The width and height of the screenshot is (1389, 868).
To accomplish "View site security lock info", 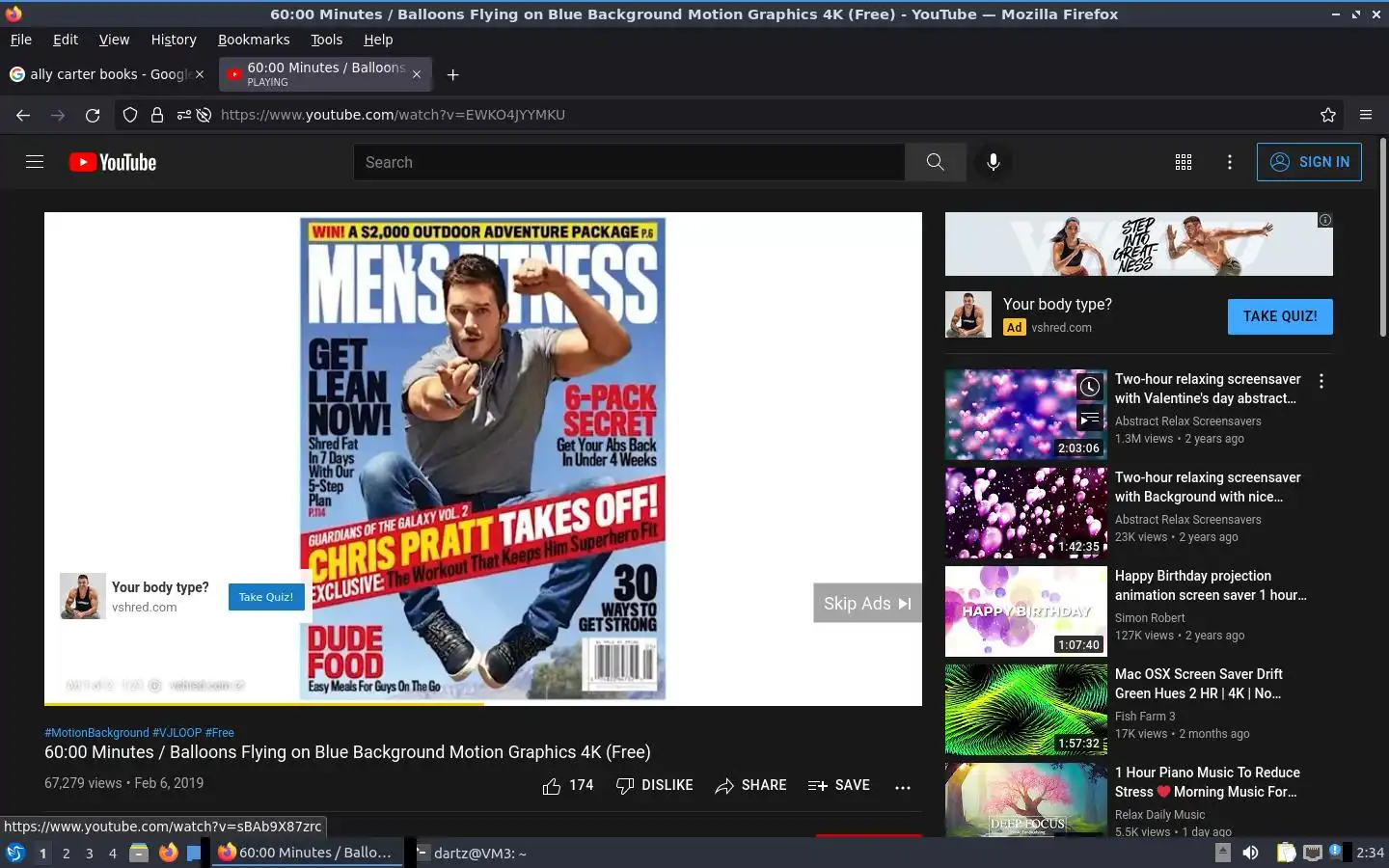I will point(156,115).
